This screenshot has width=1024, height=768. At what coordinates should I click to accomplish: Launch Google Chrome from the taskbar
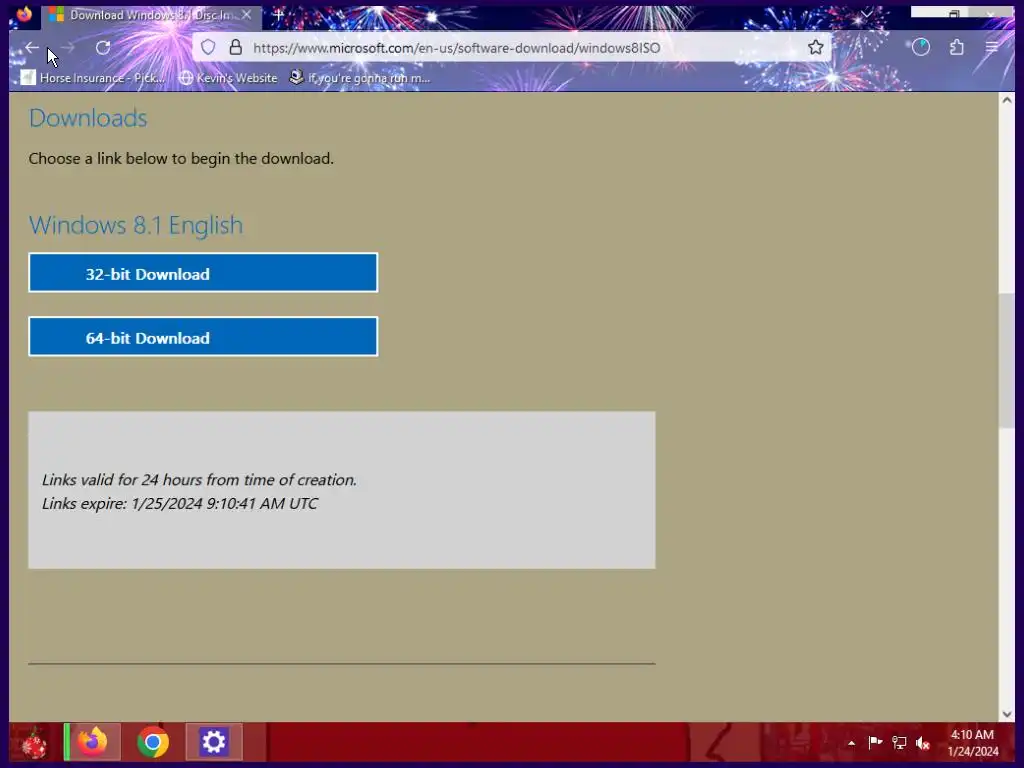pyautogui.click(x=153, y=742)
